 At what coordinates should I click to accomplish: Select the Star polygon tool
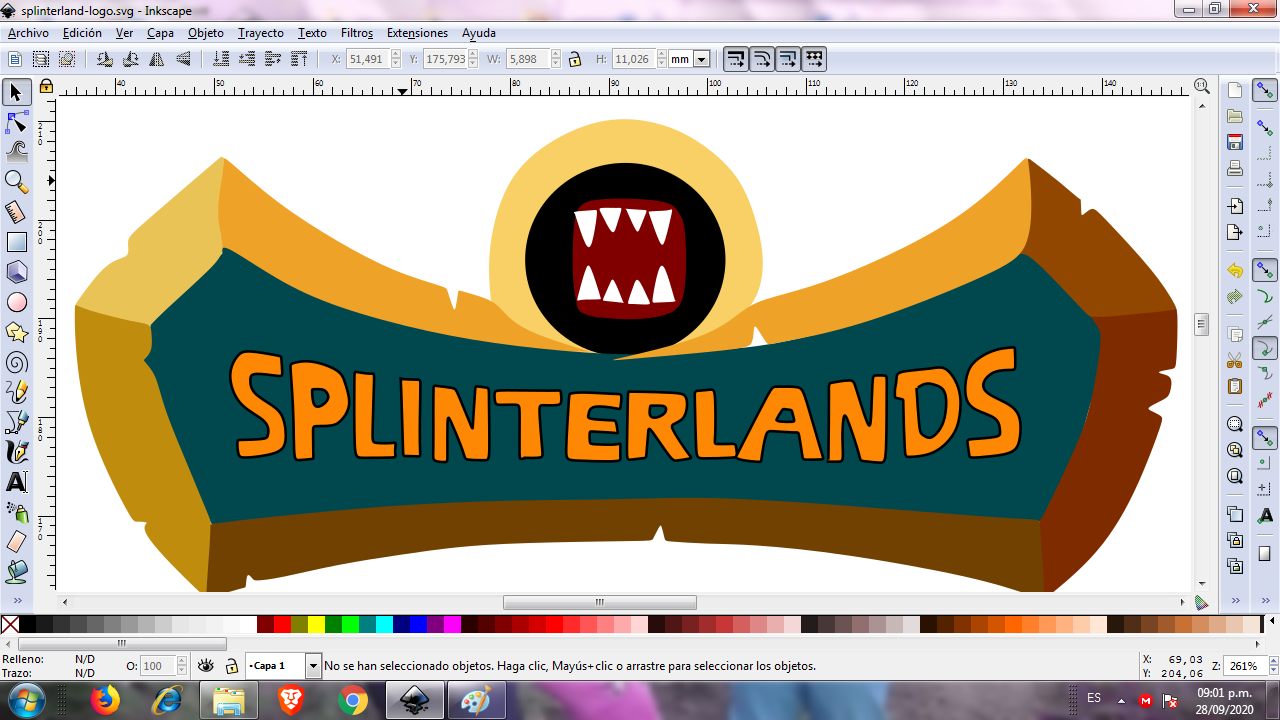16,332
